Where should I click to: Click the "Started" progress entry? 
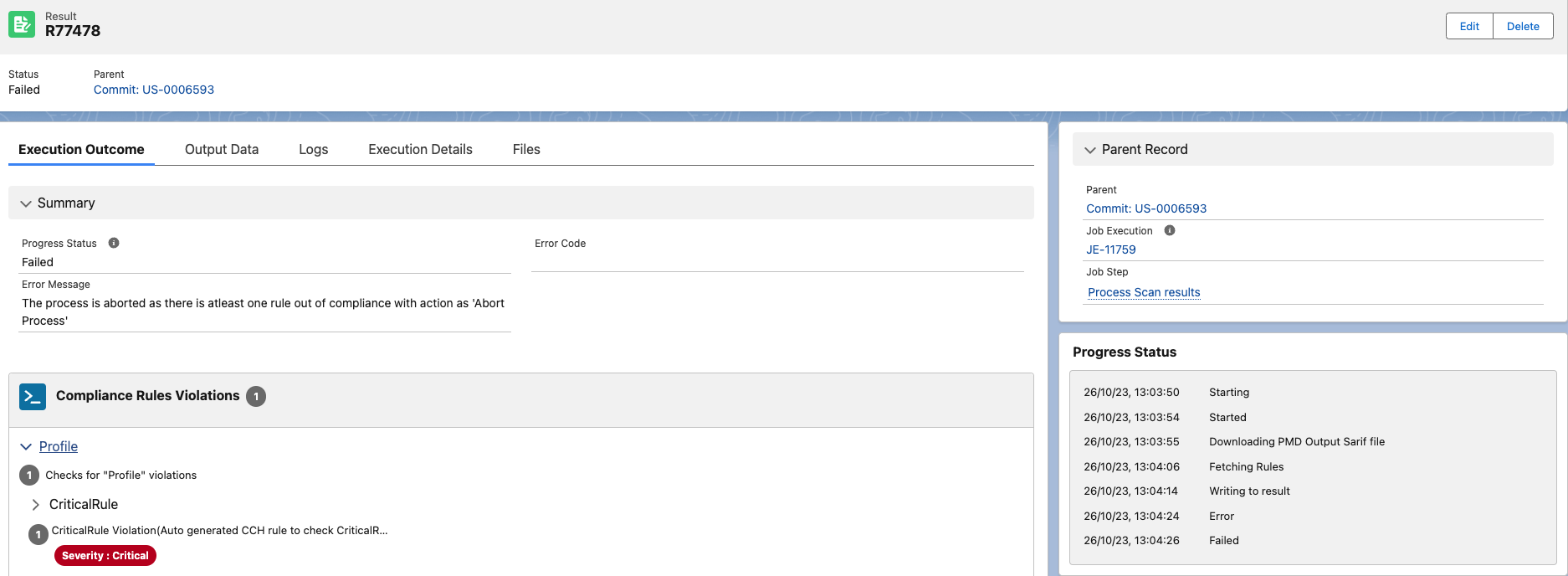click(x=1227, y=417)
